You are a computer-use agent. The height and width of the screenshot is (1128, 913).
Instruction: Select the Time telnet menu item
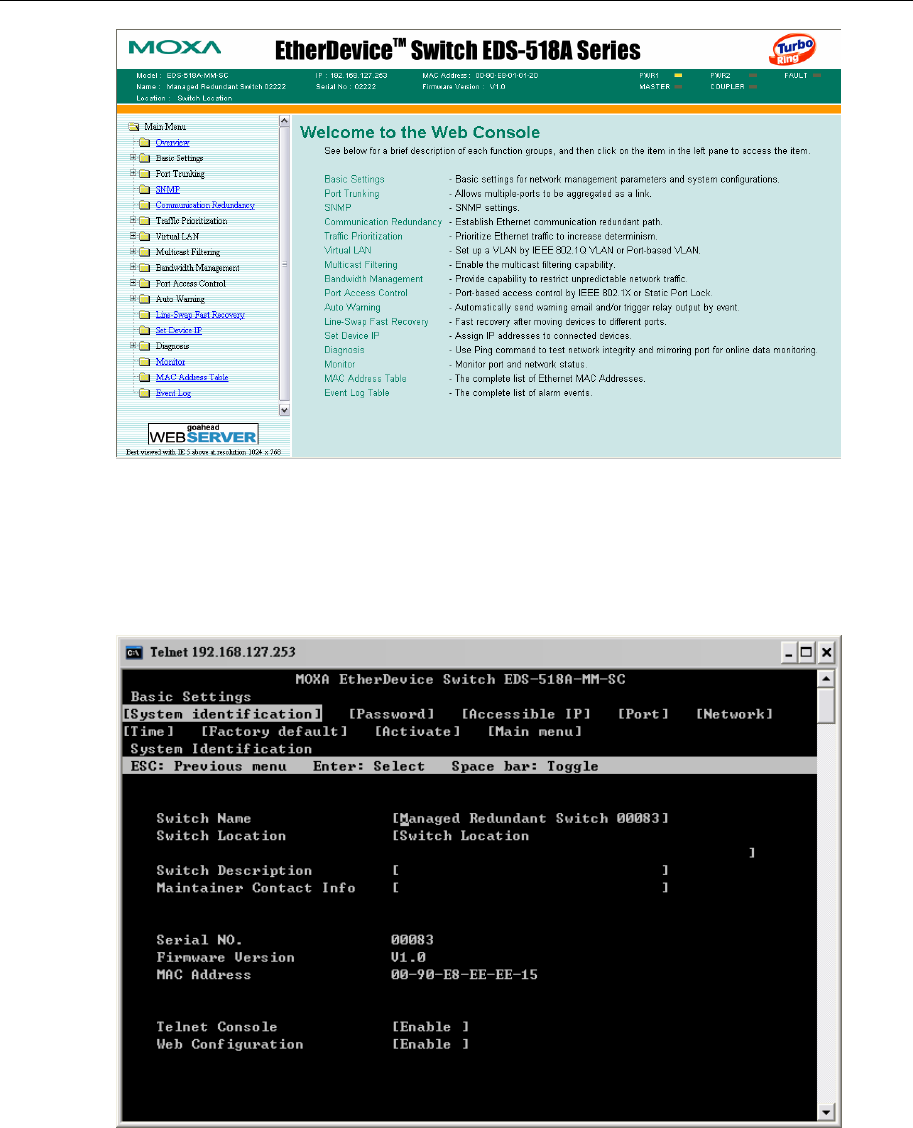149,731
